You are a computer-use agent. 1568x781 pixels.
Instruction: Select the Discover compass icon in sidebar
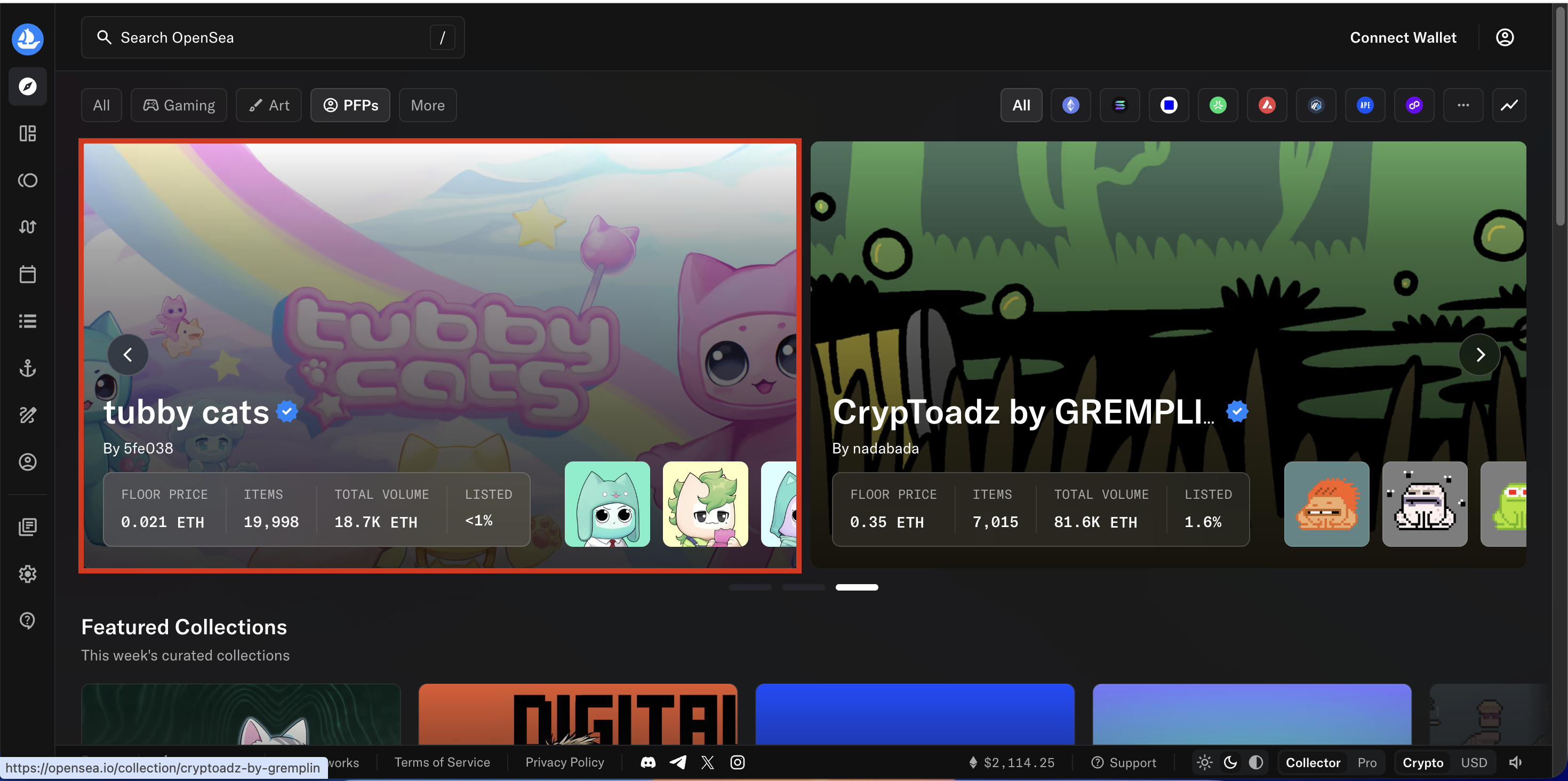[27, 86]
